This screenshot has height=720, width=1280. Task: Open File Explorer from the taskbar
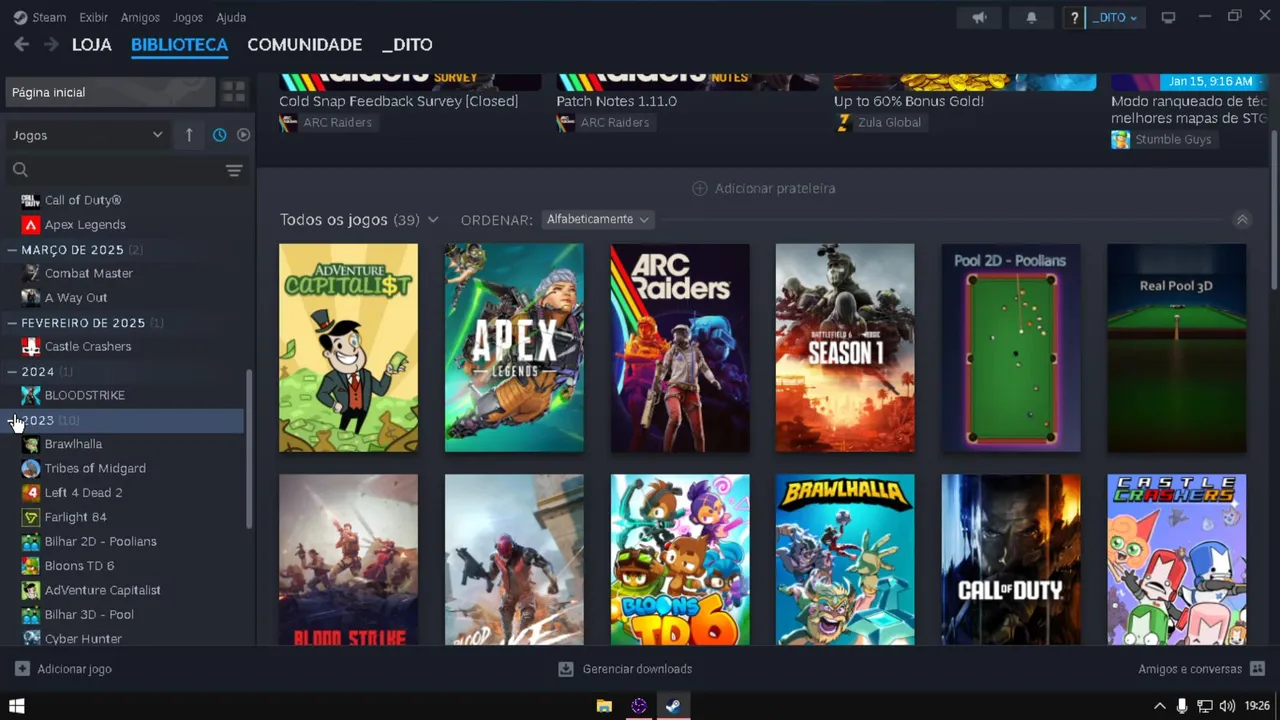click(604, 706)
